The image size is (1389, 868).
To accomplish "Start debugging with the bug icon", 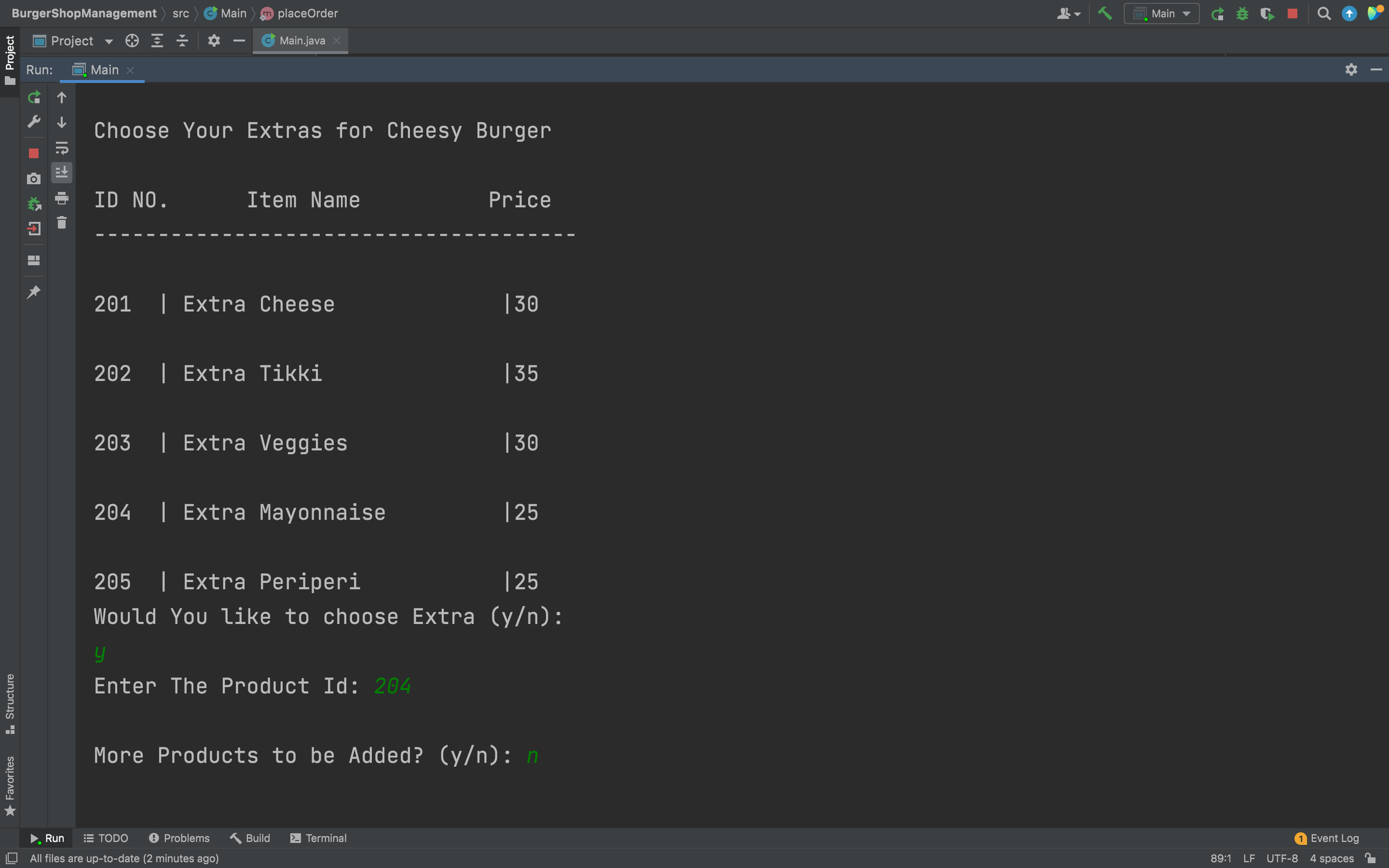I will point(1242,13).
